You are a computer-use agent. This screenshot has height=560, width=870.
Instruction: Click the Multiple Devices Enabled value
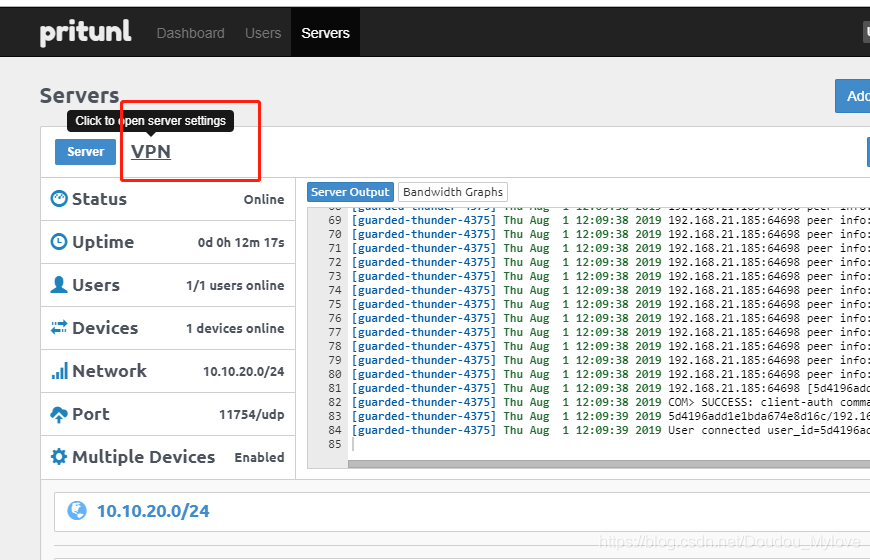[260, 457]
